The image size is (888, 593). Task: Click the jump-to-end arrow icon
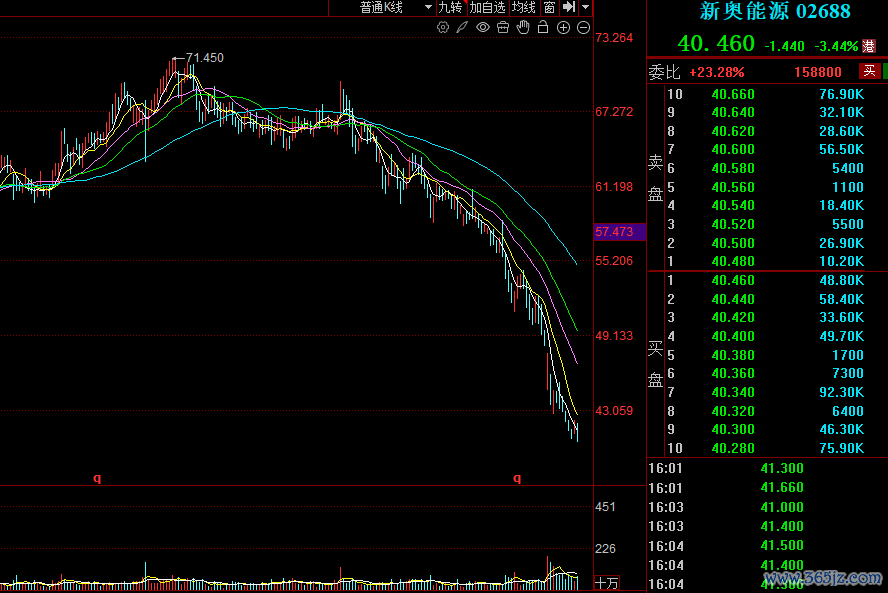click(x=569, y=7)
